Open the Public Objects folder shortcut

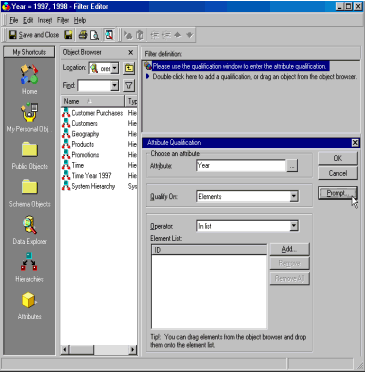(29, 155)
